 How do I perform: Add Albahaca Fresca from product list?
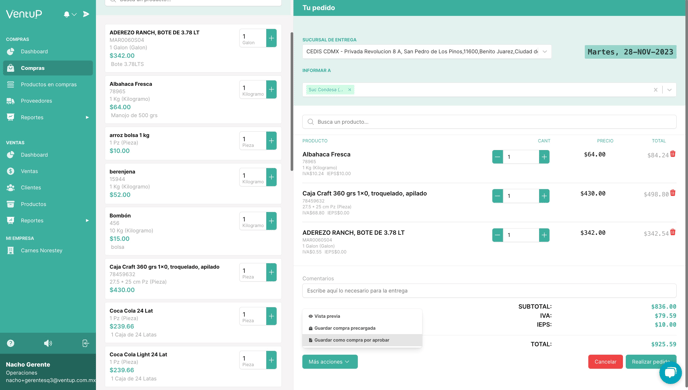(x=271, y=89)
